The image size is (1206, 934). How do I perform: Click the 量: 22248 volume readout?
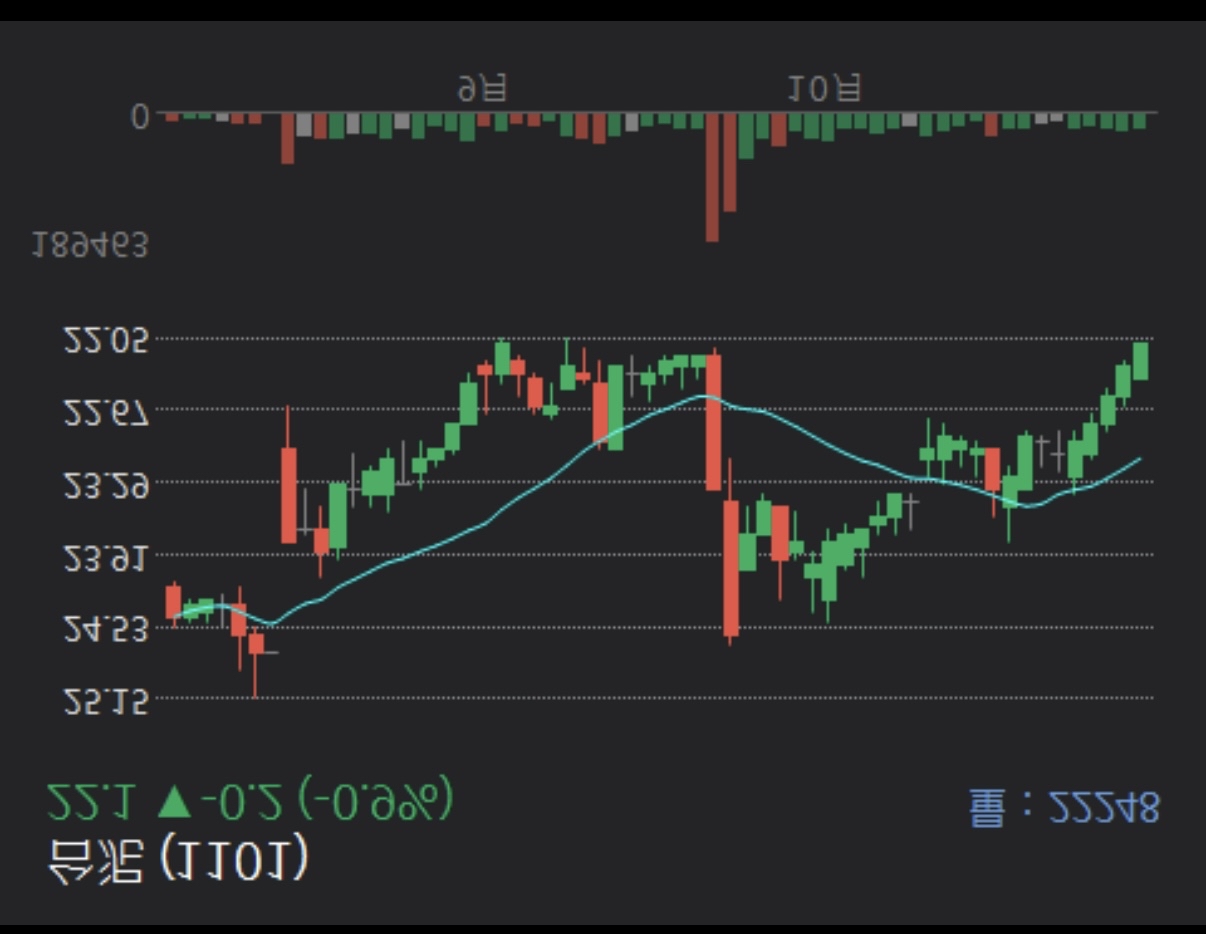click(1064, 807)
